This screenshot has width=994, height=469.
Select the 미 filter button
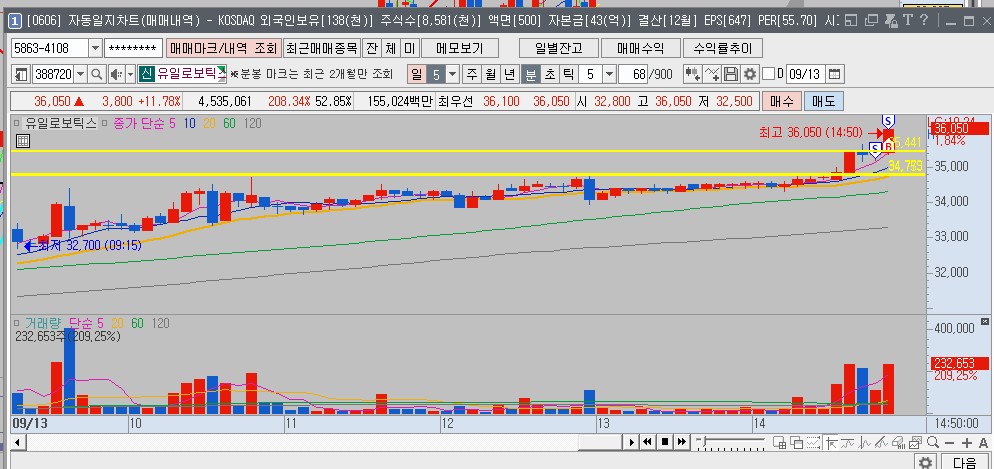(x=410, y=48)
